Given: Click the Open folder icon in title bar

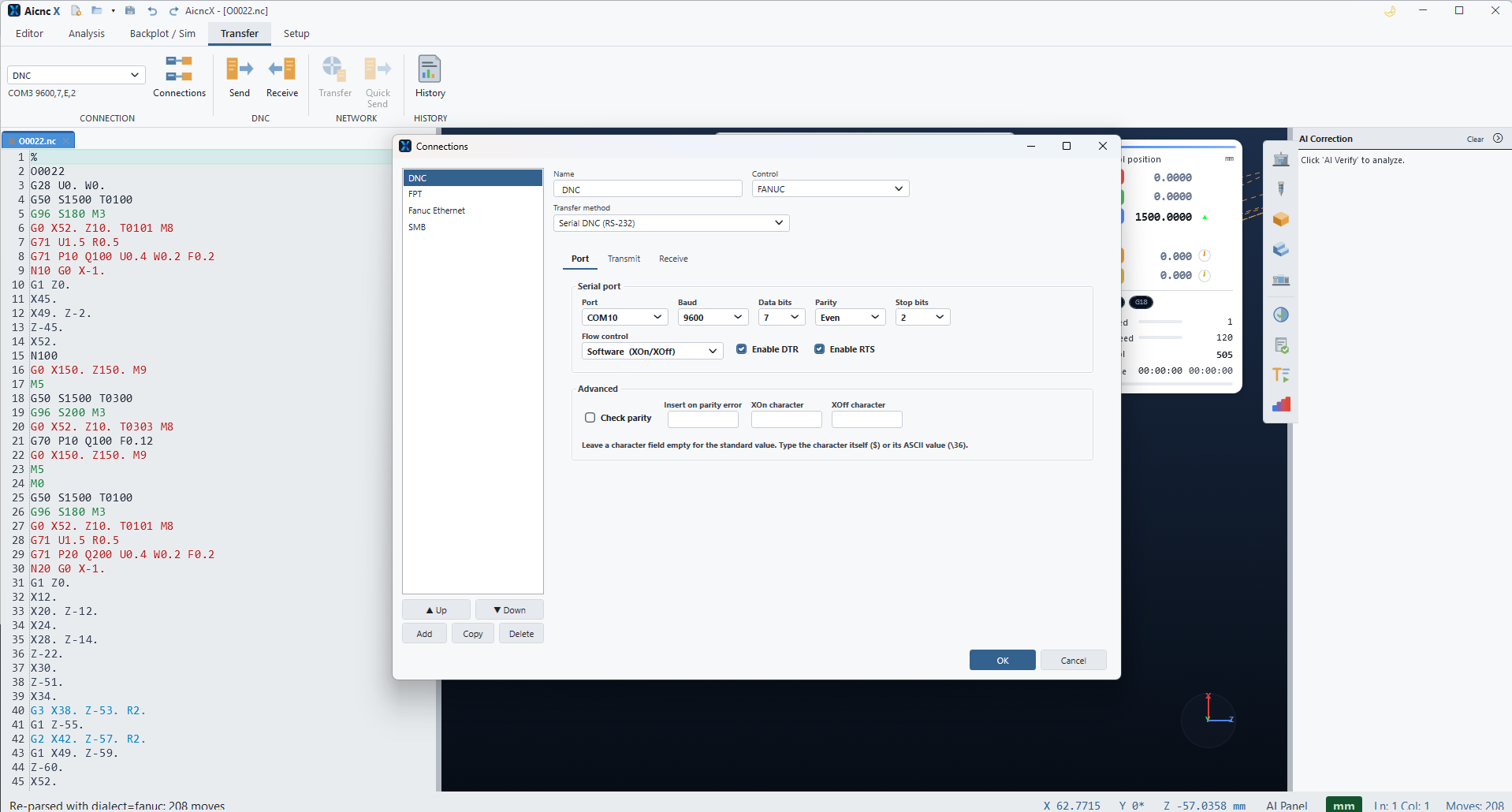Looking at the screenshot, I should tap(97, 10).
